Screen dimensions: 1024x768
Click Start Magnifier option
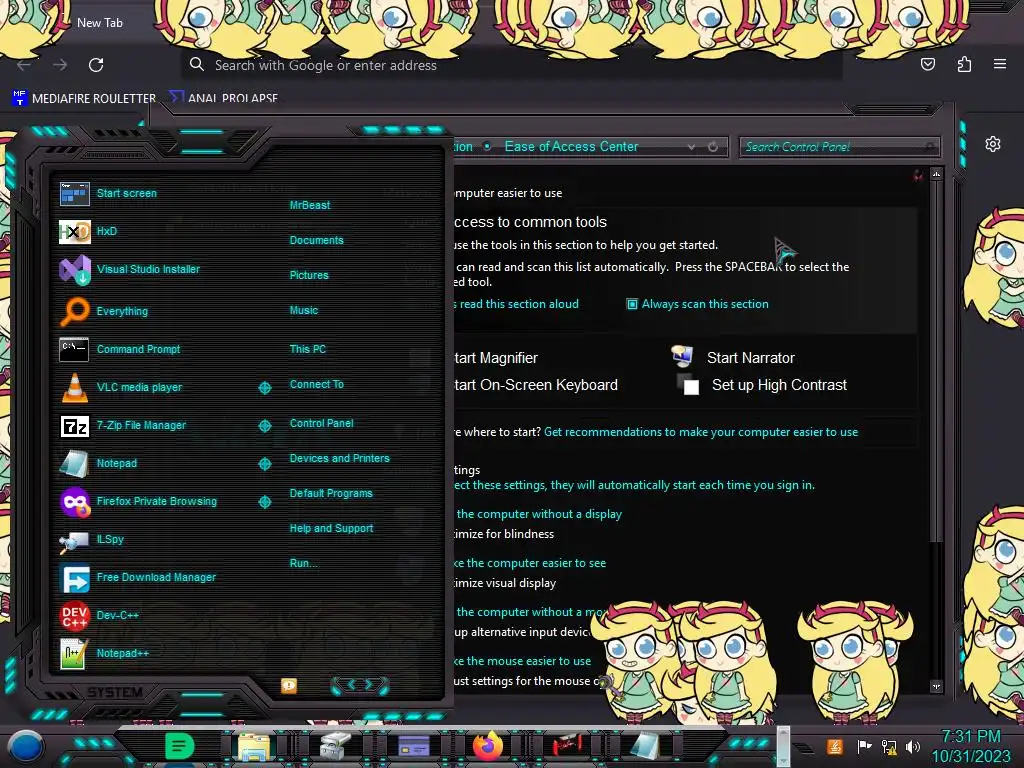496,358
